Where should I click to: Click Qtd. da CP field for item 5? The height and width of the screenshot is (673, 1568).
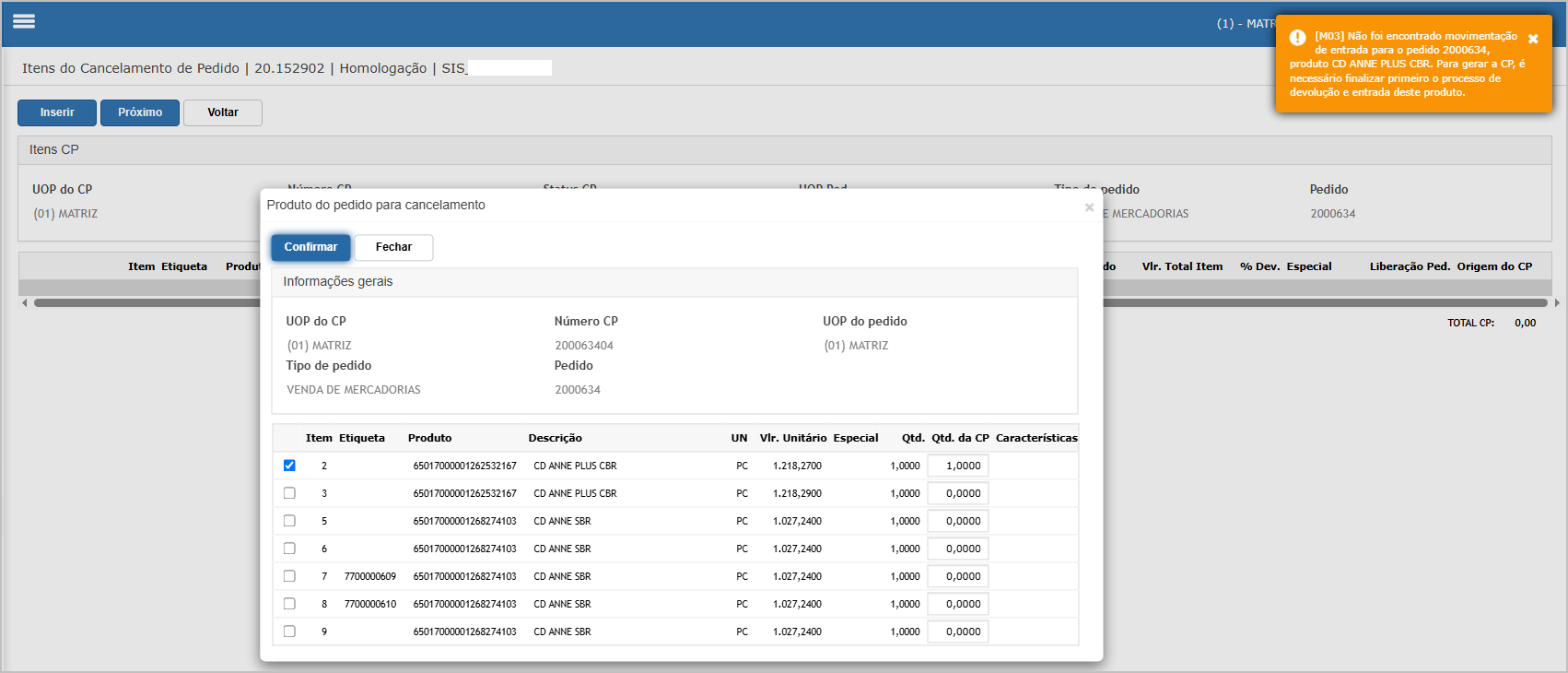958,521
